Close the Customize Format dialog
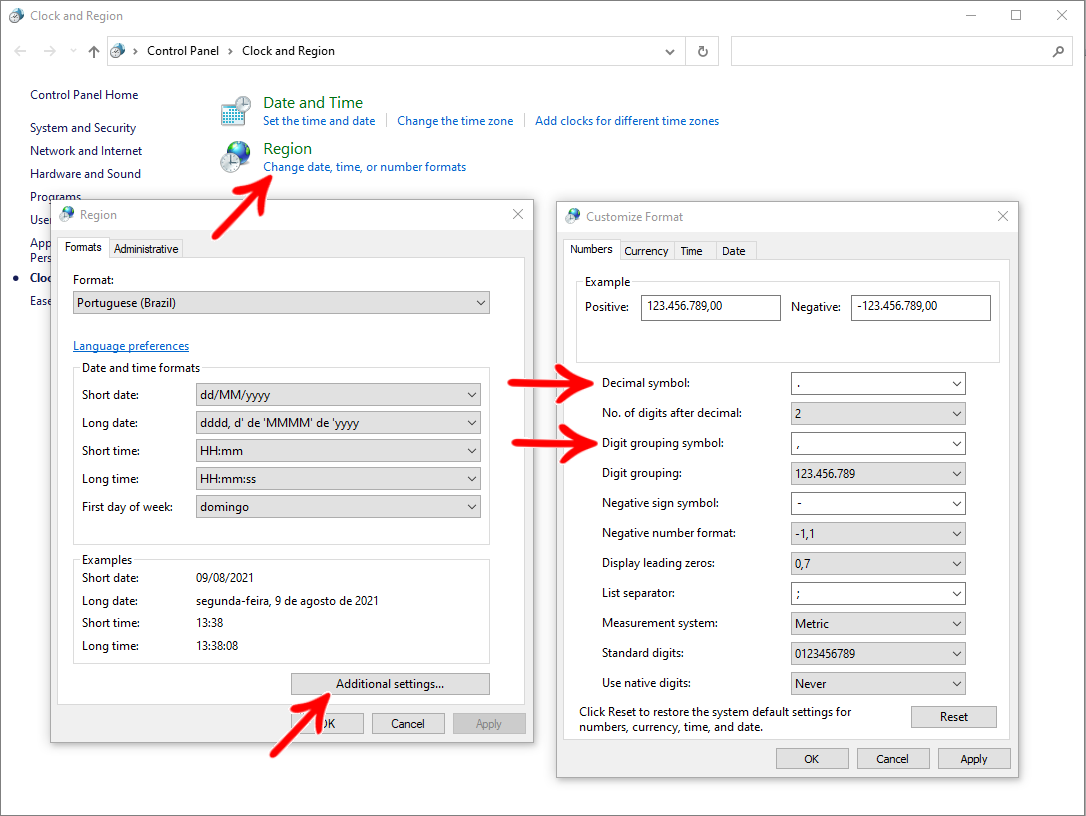This screenshot has width=1086, height=816. click(x=1002, y=216)
